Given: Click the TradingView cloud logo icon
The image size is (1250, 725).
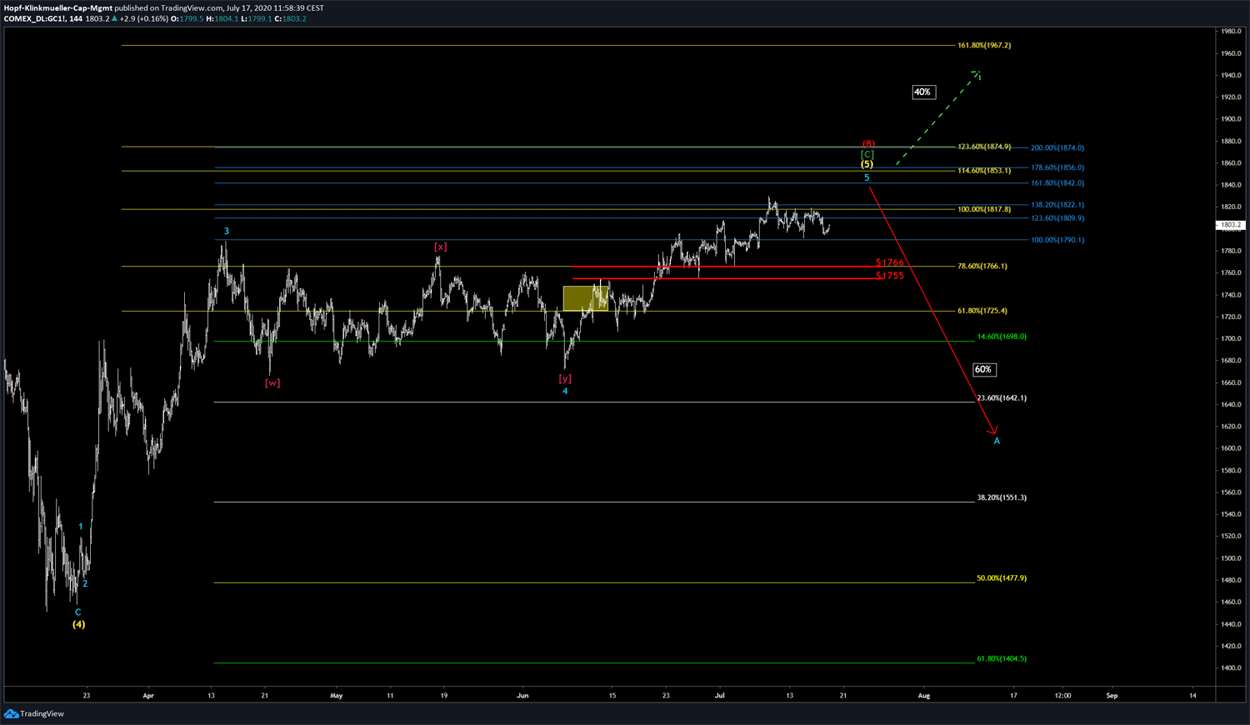Looking at the screenshot, I should pos(14,713).
